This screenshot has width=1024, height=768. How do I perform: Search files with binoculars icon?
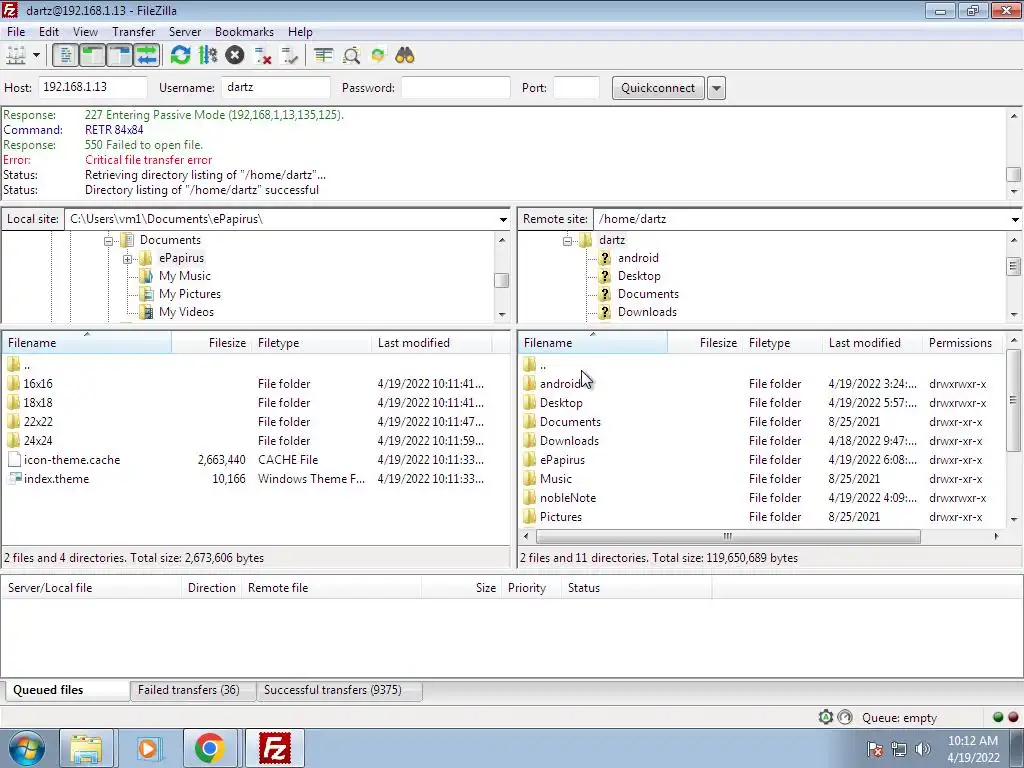pos(405,56)
